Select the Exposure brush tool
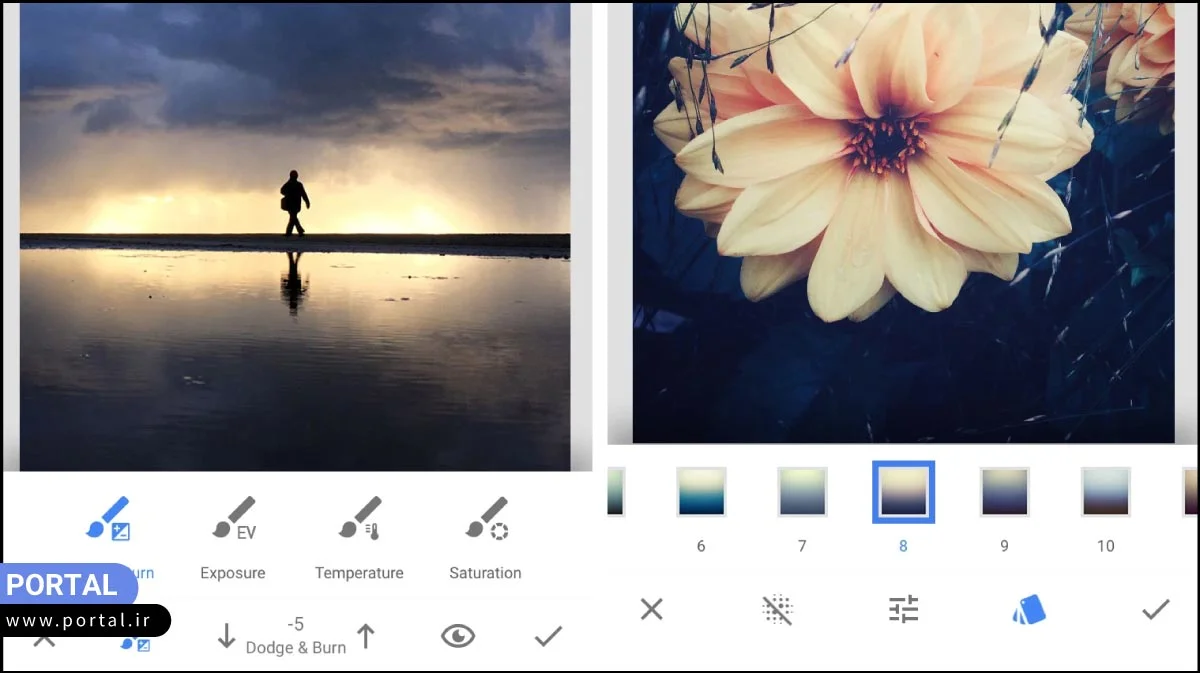This screenshot has height=673, width=1200. point(232,520)
